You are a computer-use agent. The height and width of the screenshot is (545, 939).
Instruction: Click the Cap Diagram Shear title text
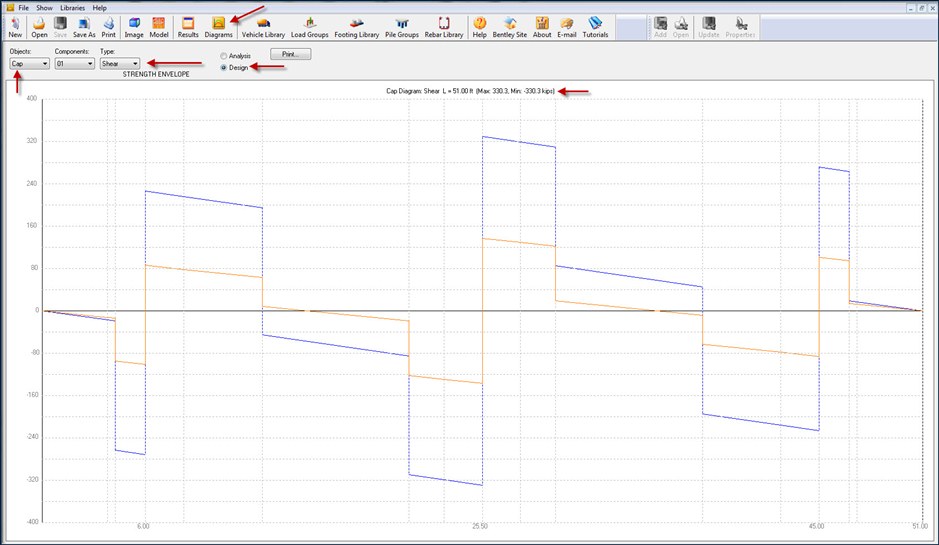point(470,91)
